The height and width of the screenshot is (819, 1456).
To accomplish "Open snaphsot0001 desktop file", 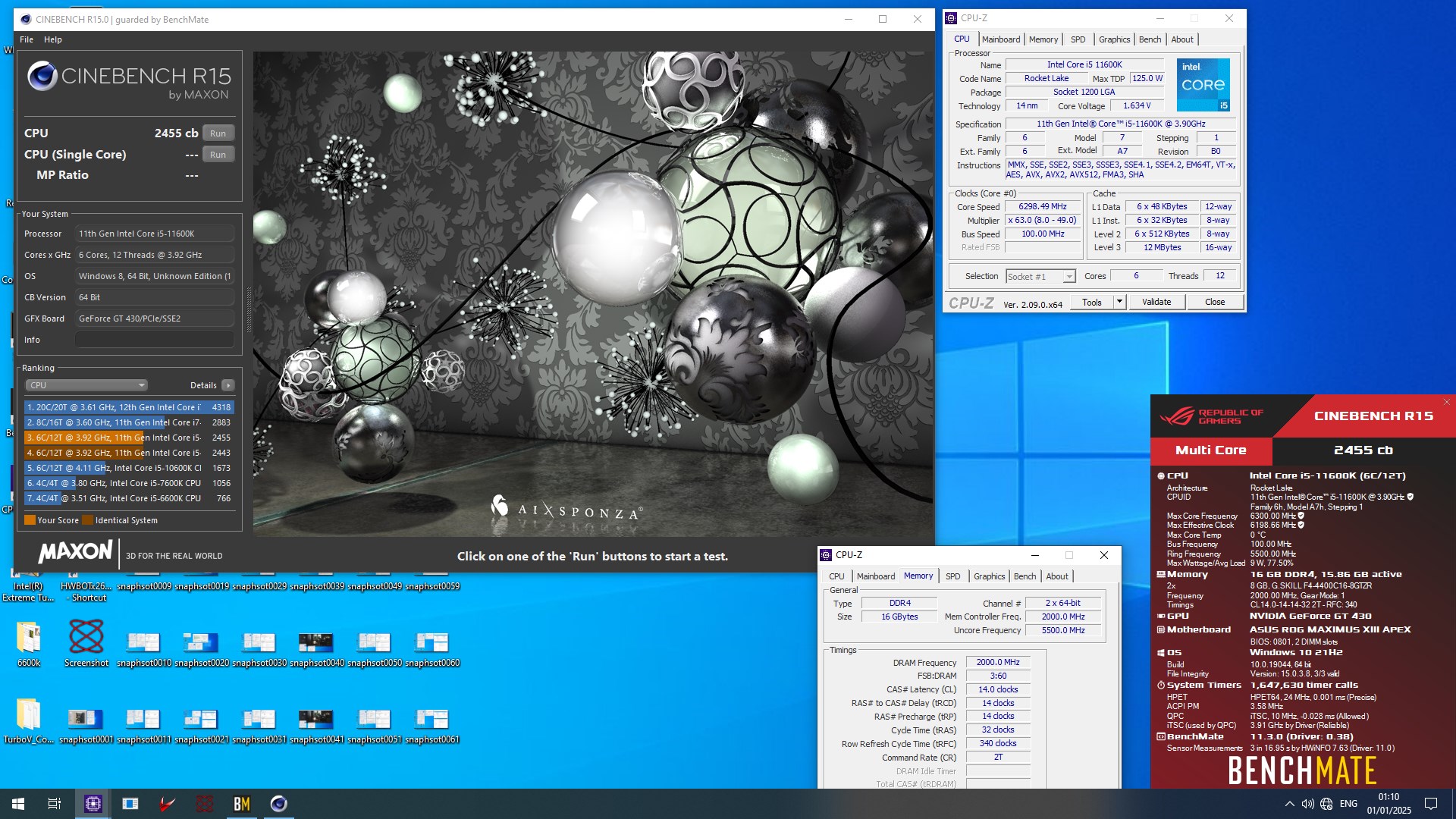I will tap(86, 725).
